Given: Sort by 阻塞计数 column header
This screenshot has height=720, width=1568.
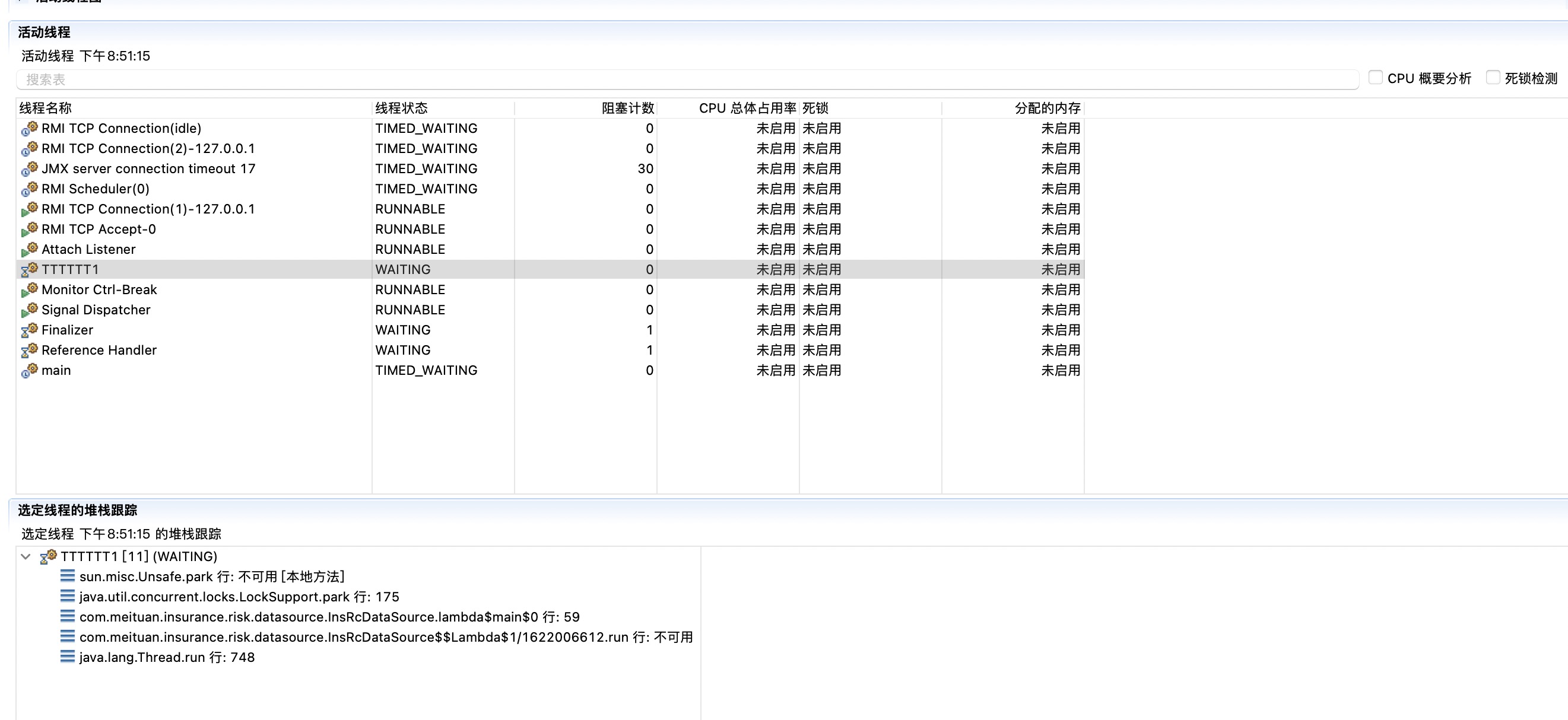Looking at the screenshot, I should click(627, 109).
